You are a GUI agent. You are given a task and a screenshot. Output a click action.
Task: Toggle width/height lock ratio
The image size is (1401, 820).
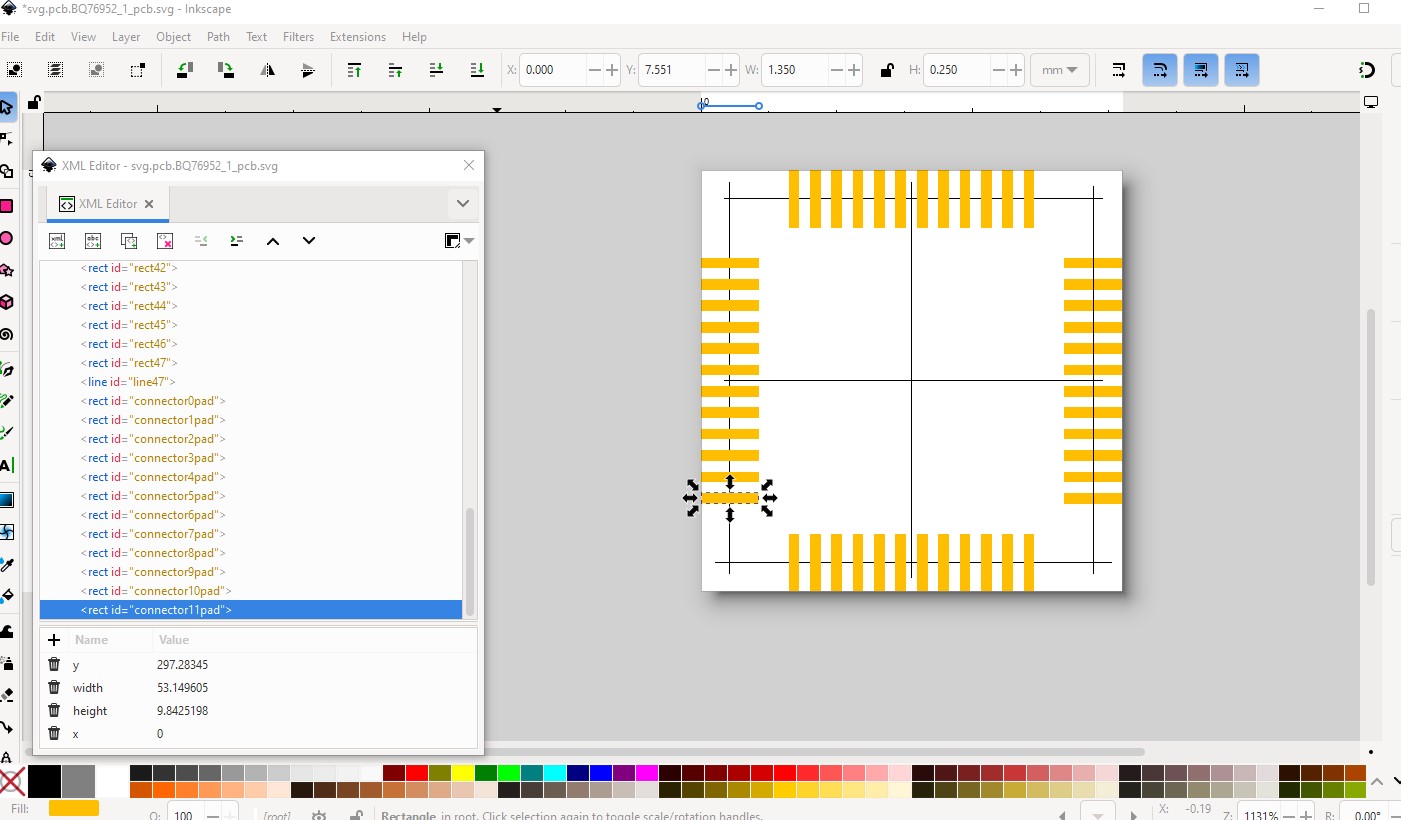click(x=886, y=70)
